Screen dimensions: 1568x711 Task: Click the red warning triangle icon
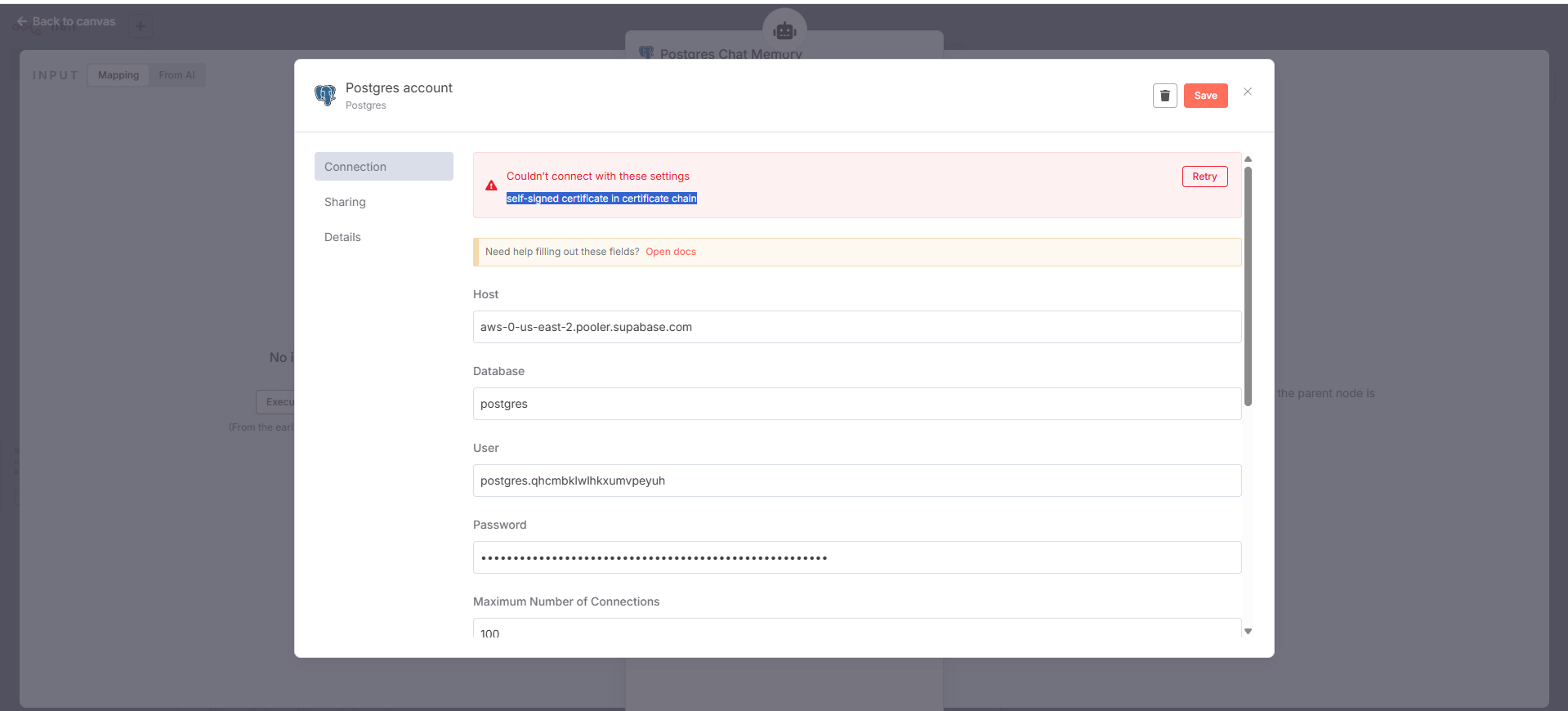click(491, 186)
